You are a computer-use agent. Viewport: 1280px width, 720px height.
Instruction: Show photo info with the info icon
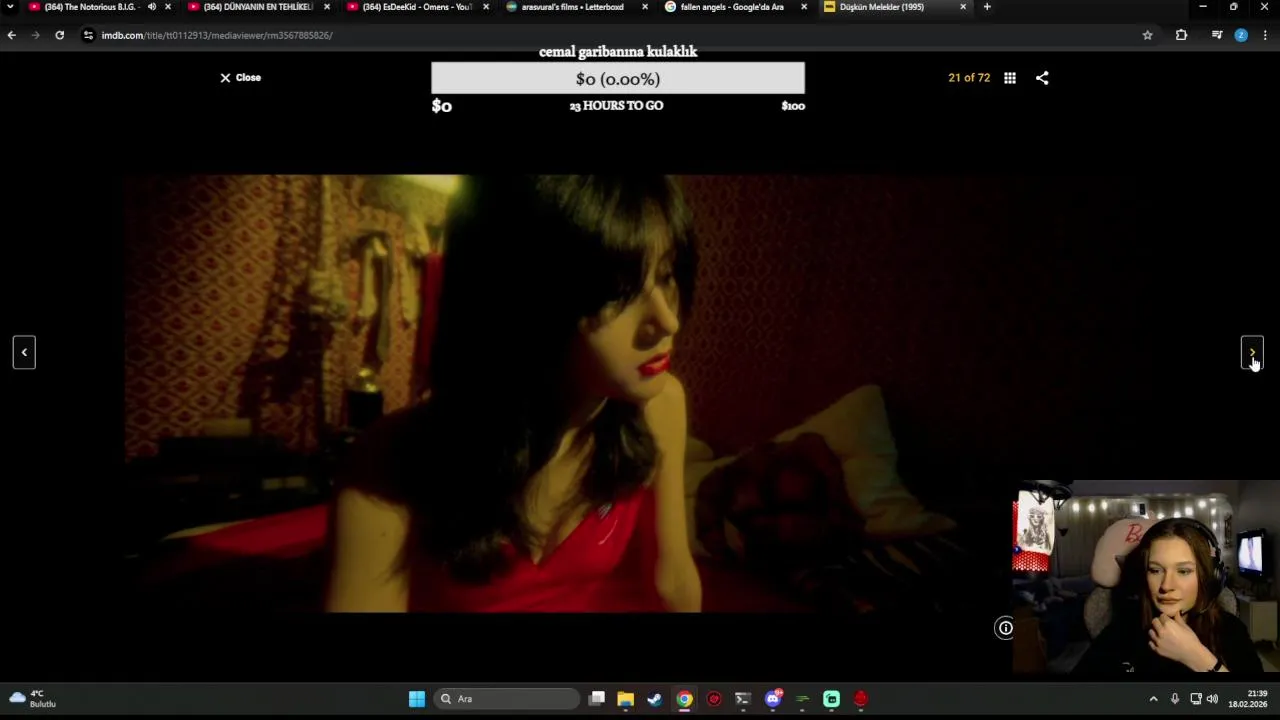pos(1005,628)
